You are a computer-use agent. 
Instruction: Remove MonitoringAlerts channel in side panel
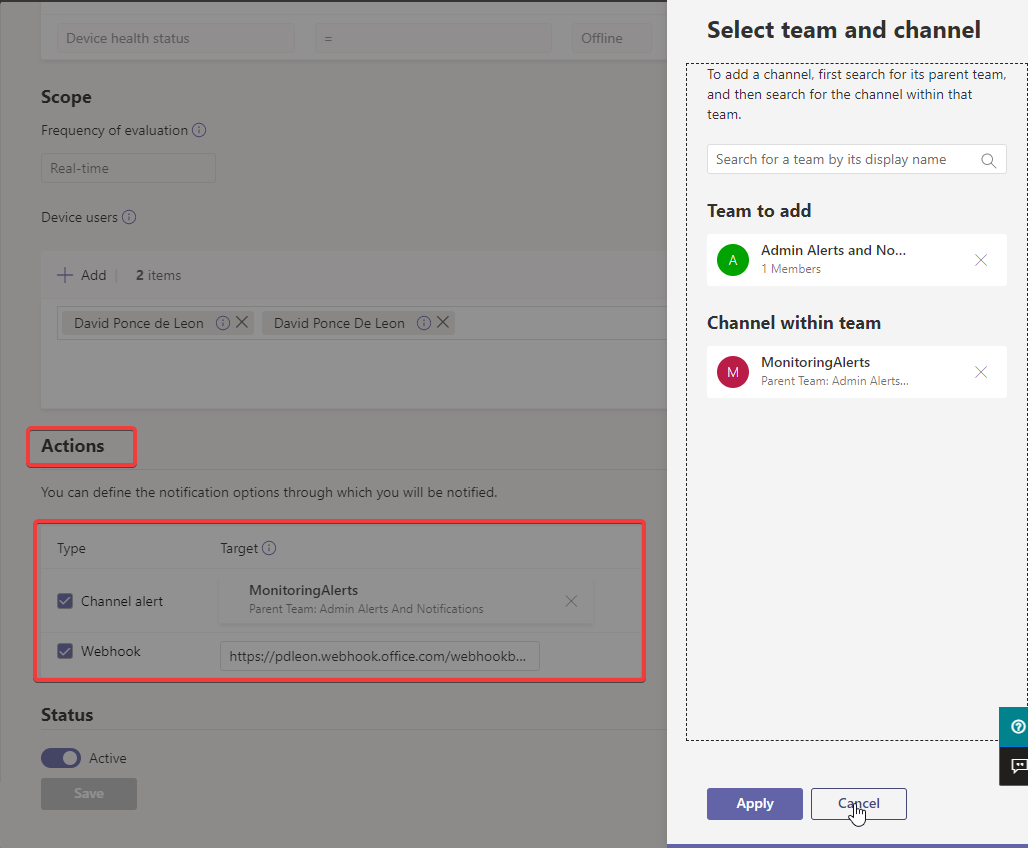981,372
